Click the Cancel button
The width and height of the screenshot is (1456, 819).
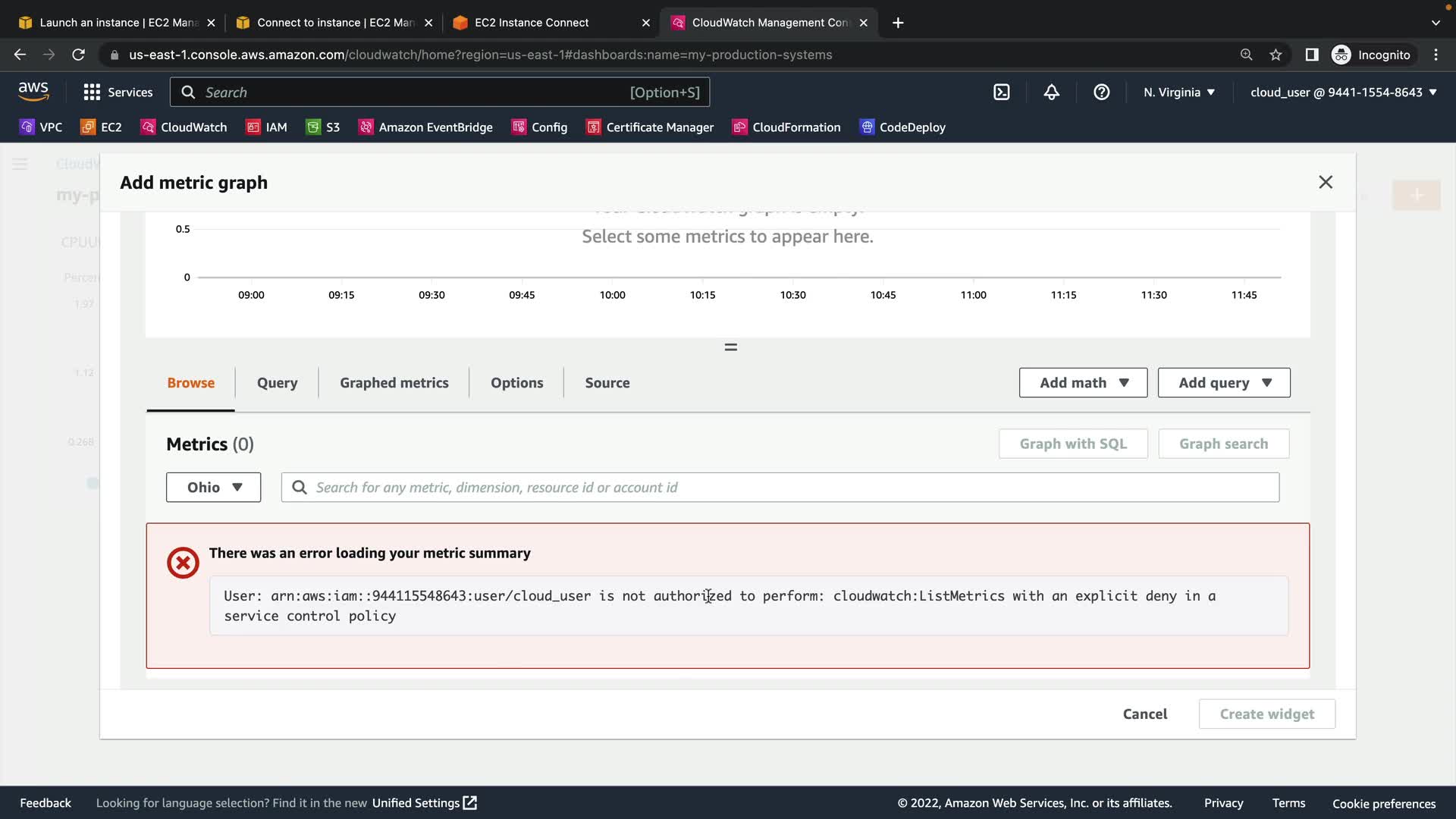click(1144, 714)
